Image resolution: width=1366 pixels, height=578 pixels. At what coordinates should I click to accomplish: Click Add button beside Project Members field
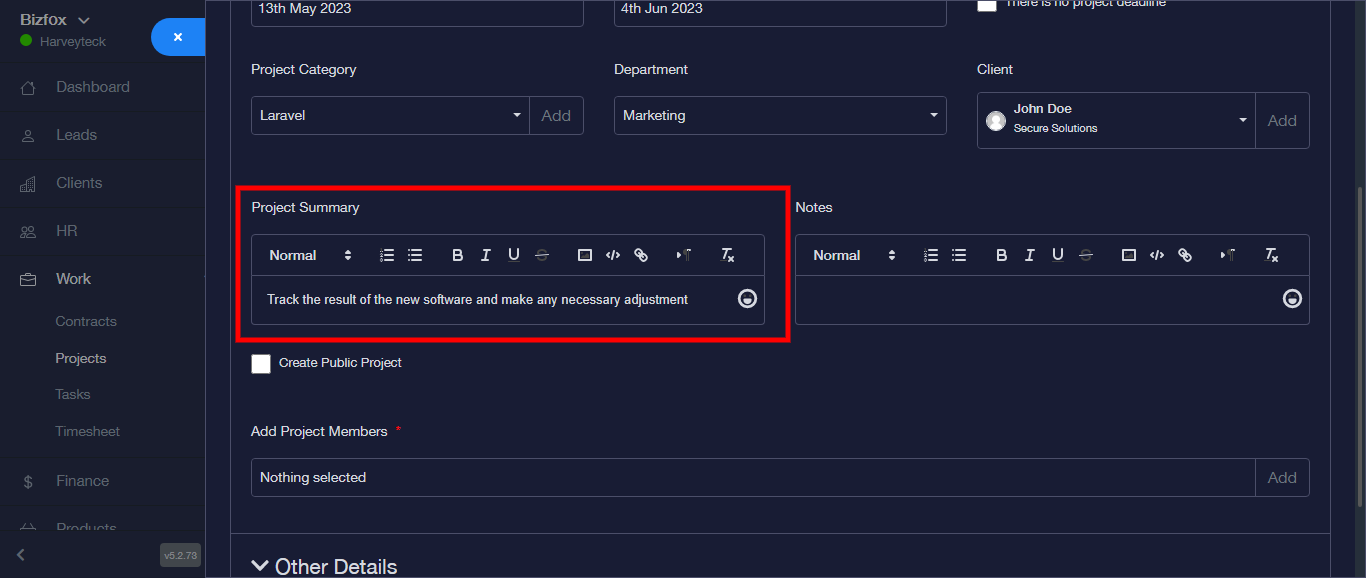[x=1282, y=478]
